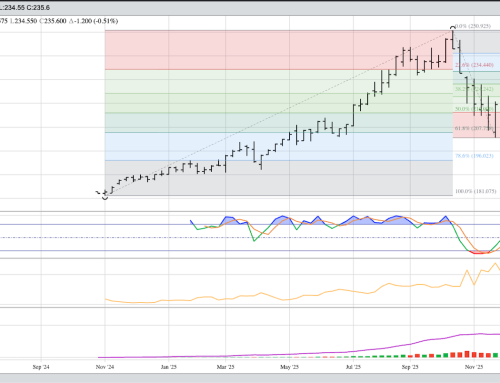The image size is (500, 383).
Task: Click the Sep '24 date axis label
Action: click(x=41, y=367)
